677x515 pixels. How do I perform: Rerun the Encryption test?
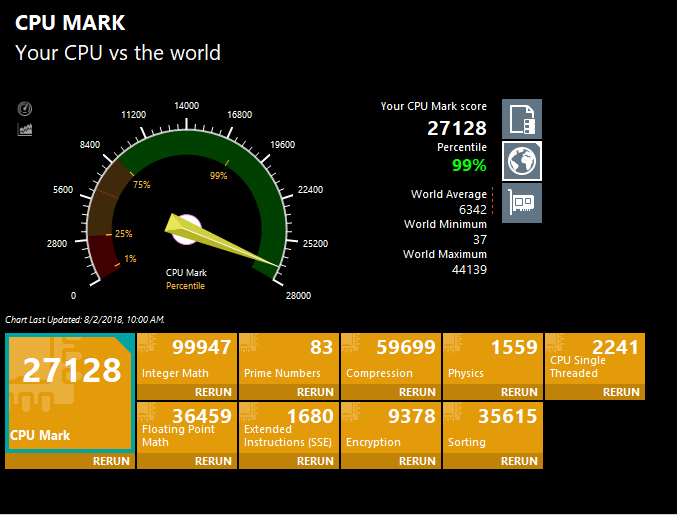(x=417, y=461)
